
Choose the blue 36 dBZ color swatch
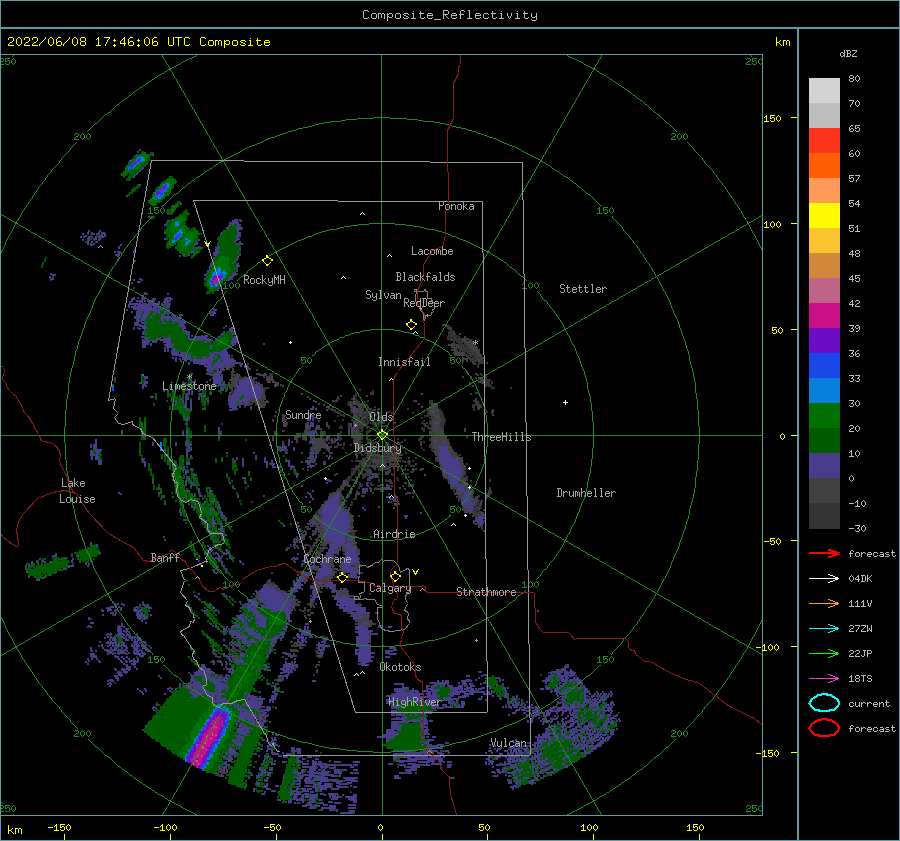824,365
